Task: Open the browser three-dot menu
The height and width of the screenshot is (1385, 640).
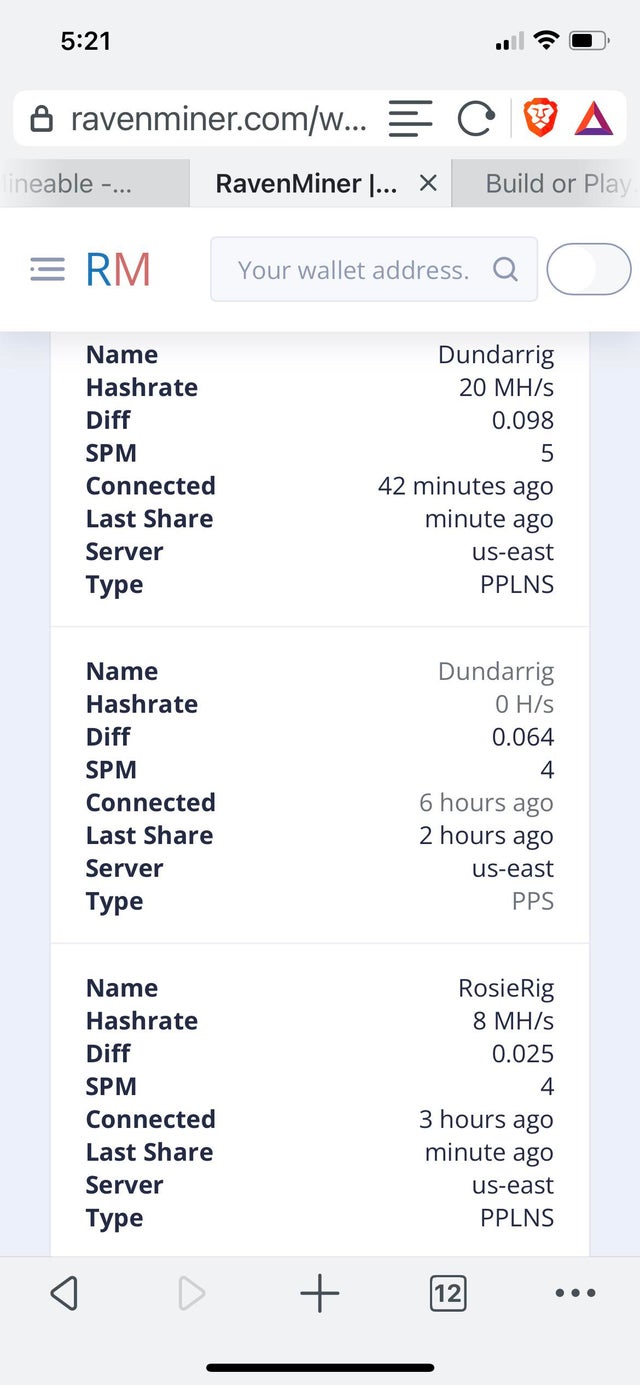Action: 575,1293
